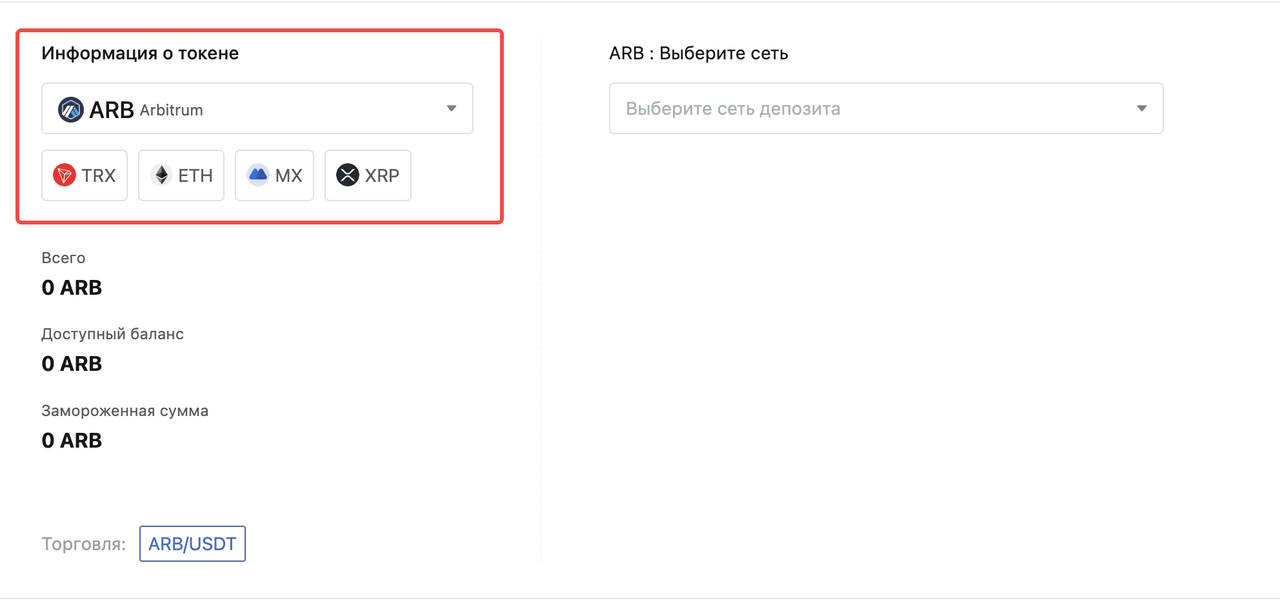Expand token list via the ARB dropdown arrow

[x=452, y=109]
